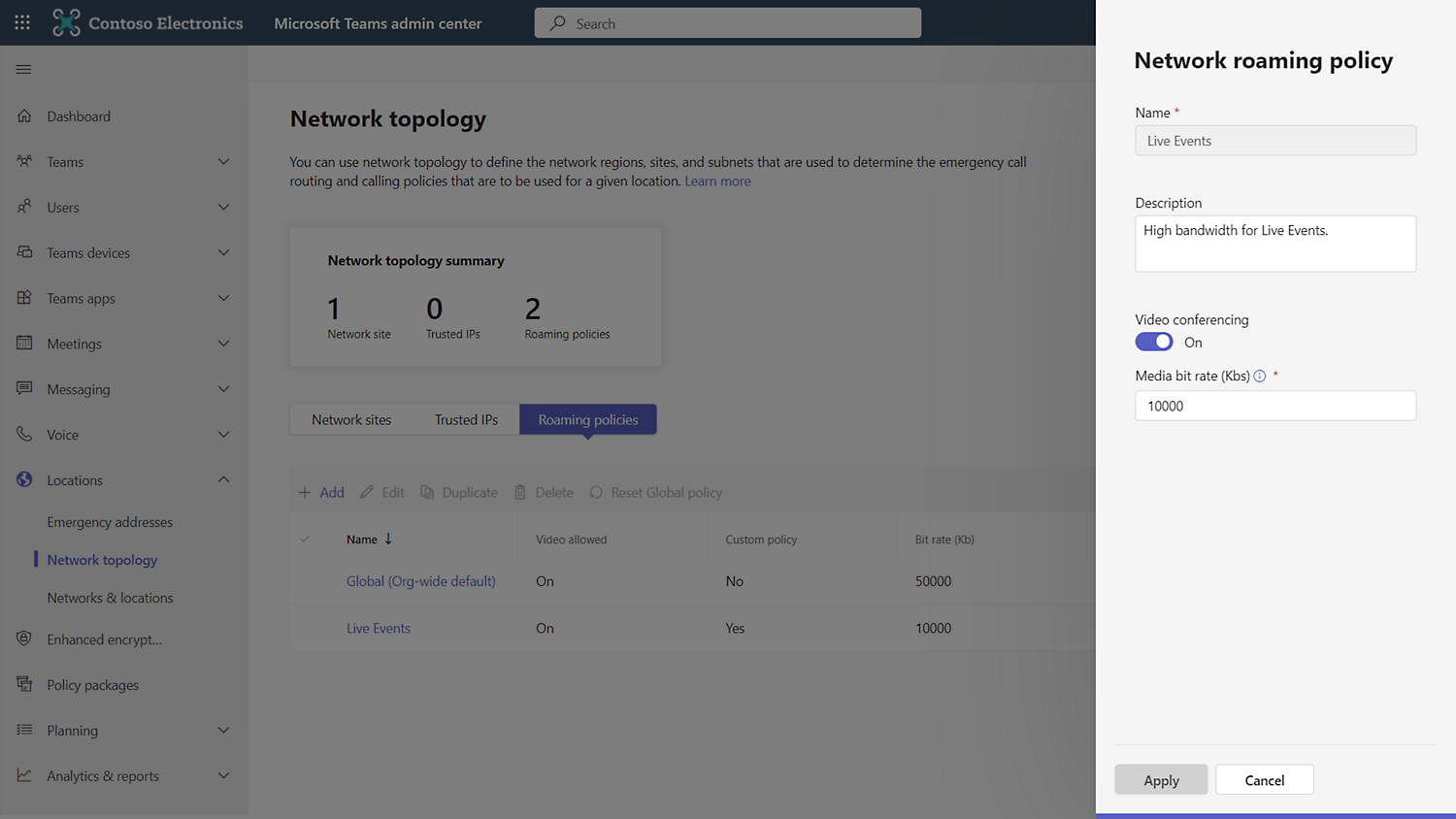Click the Delete trash icon
1456x819 pixels.
coord(520,492)
